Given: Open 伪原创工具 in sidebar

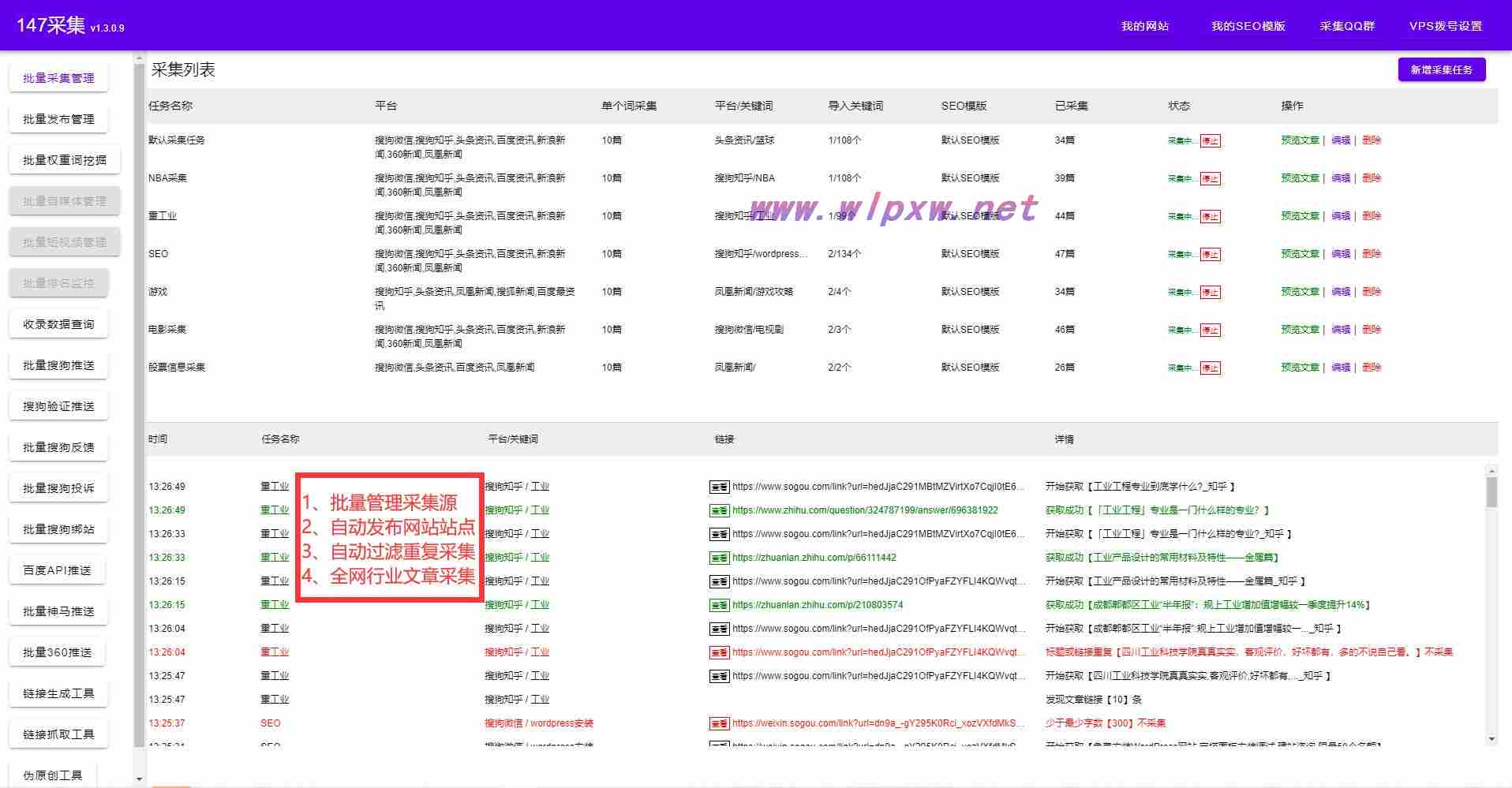Looking at the screenshot, I should (52, 775).
